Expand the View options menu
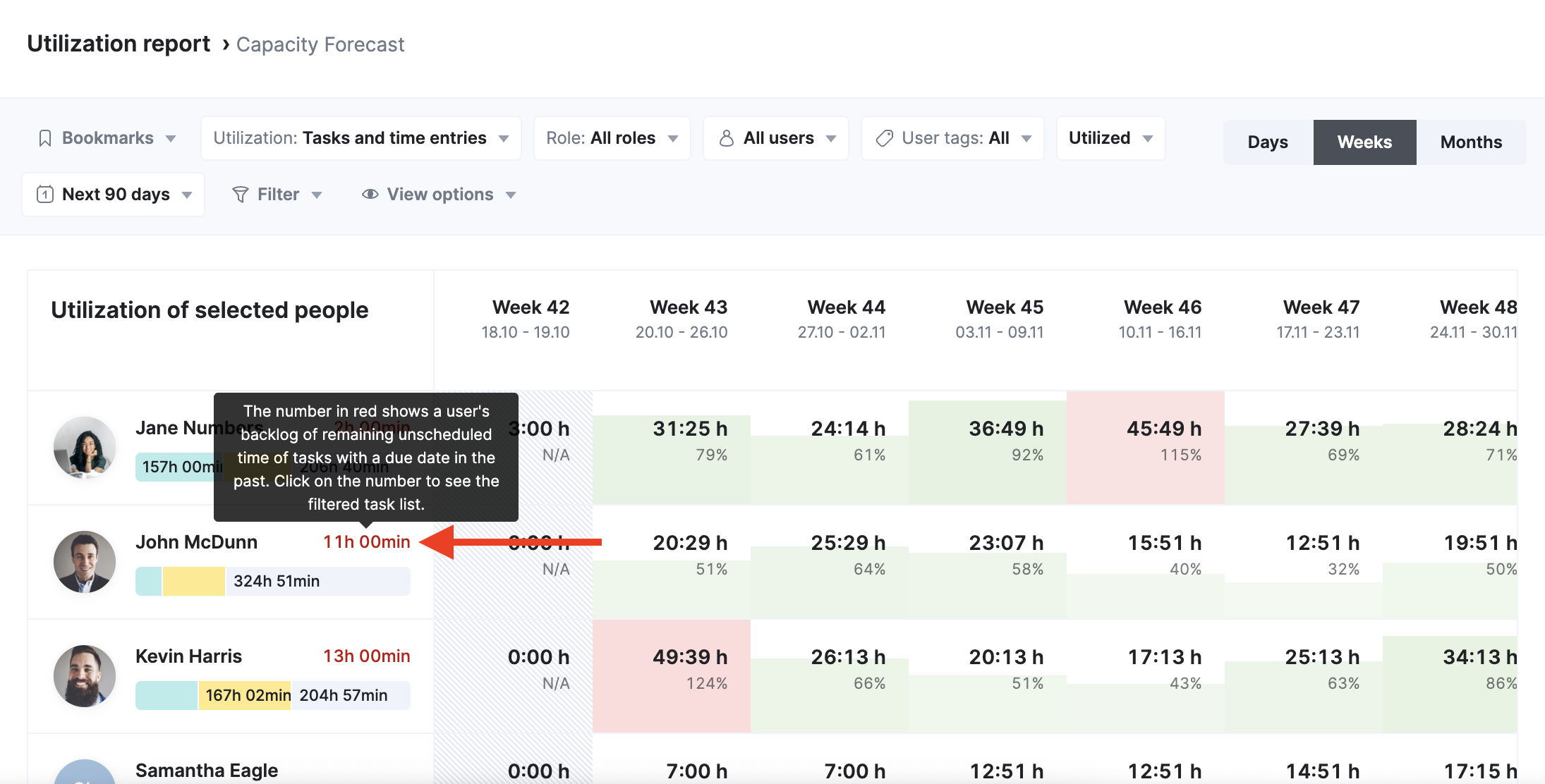This screenshot has height=784, width=1545. coord(439,195)
